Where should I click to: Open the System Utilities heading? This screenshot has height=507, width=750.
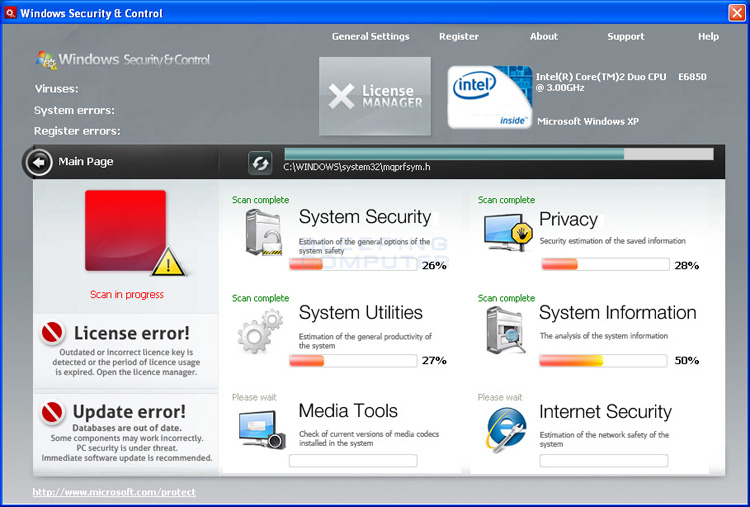(x=361, y=312)
